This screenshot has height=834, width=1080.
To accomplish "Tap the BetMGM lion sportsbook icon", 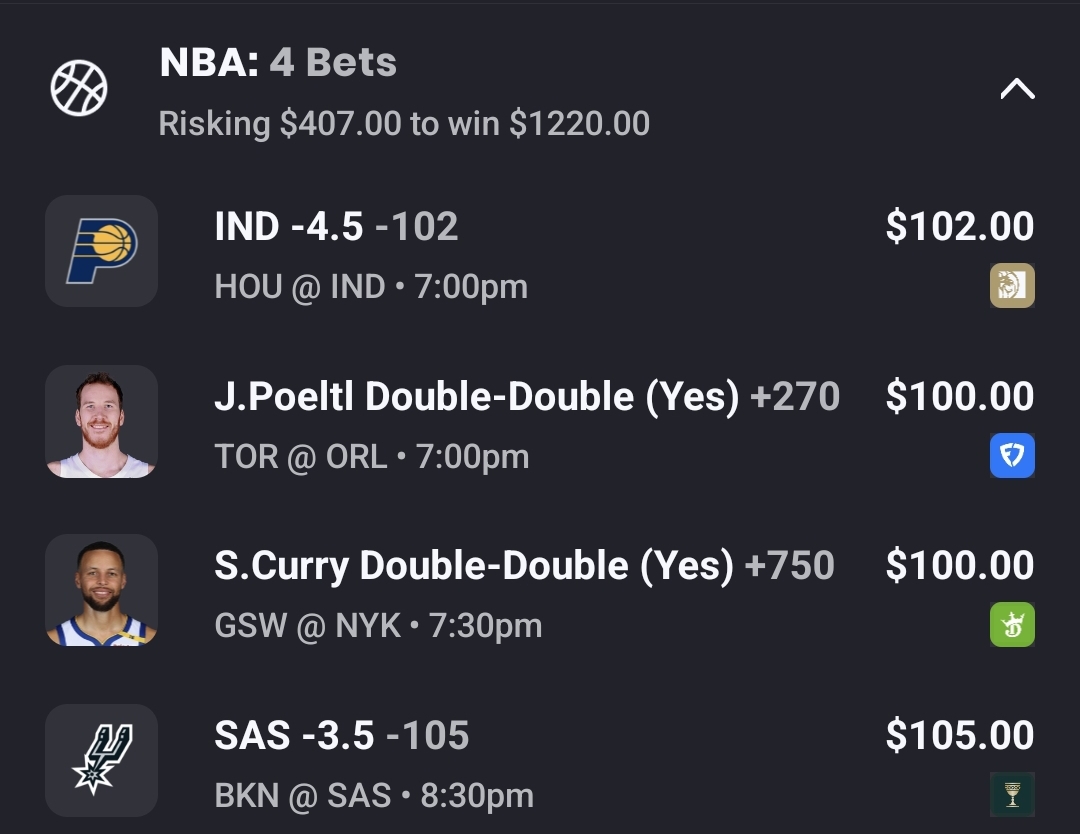I will (1012, 286).
